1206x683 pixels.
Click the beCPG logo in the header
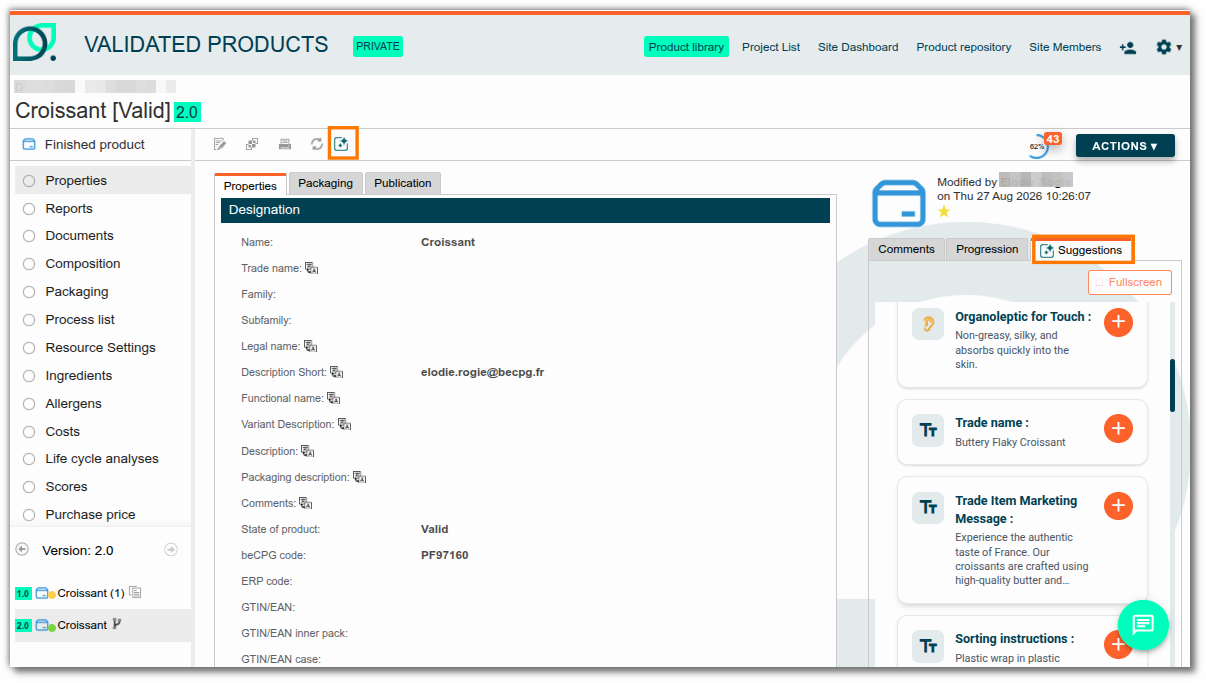pos(35,43)
